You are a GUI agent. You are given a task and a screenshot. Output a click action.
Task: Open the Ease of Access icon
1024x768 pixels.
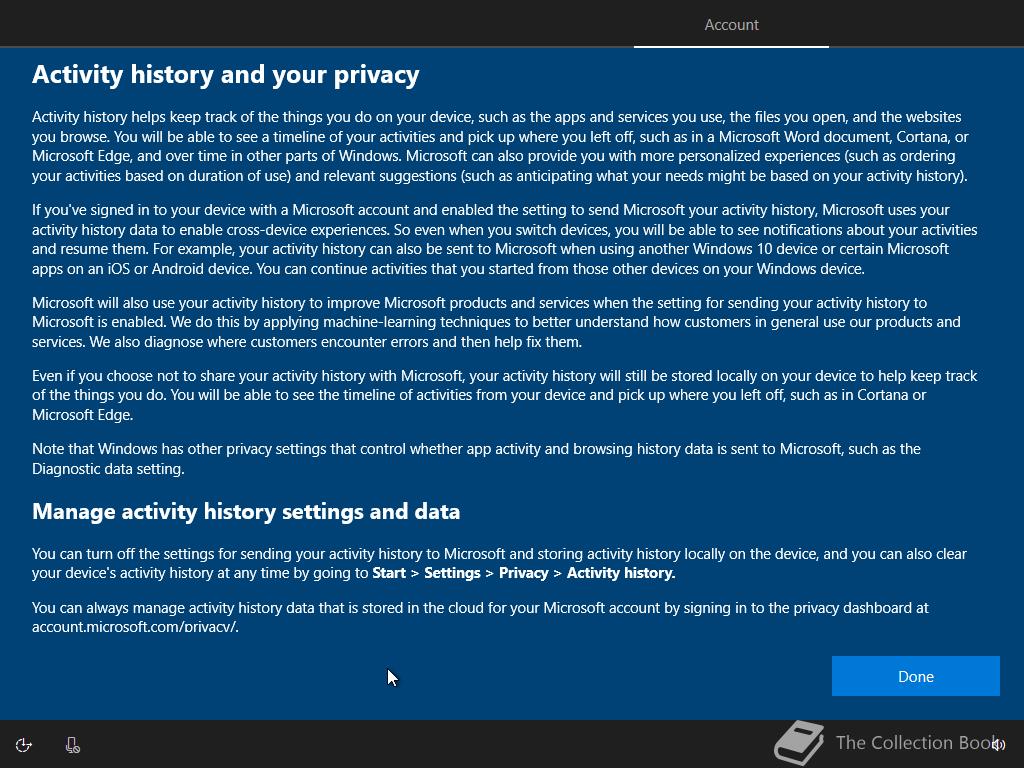(24, 745)
